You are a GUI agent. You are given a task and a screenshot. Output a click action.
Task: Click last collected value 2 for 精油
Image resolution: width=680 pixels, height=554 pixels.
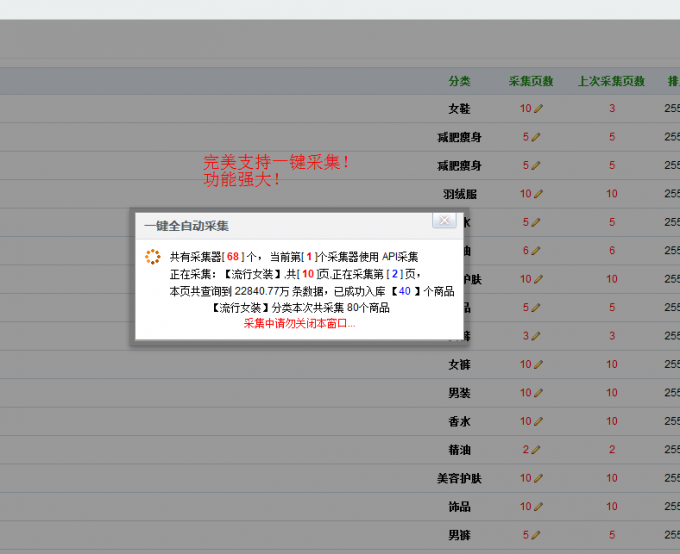pyautogui.click(x=612, y=450)
